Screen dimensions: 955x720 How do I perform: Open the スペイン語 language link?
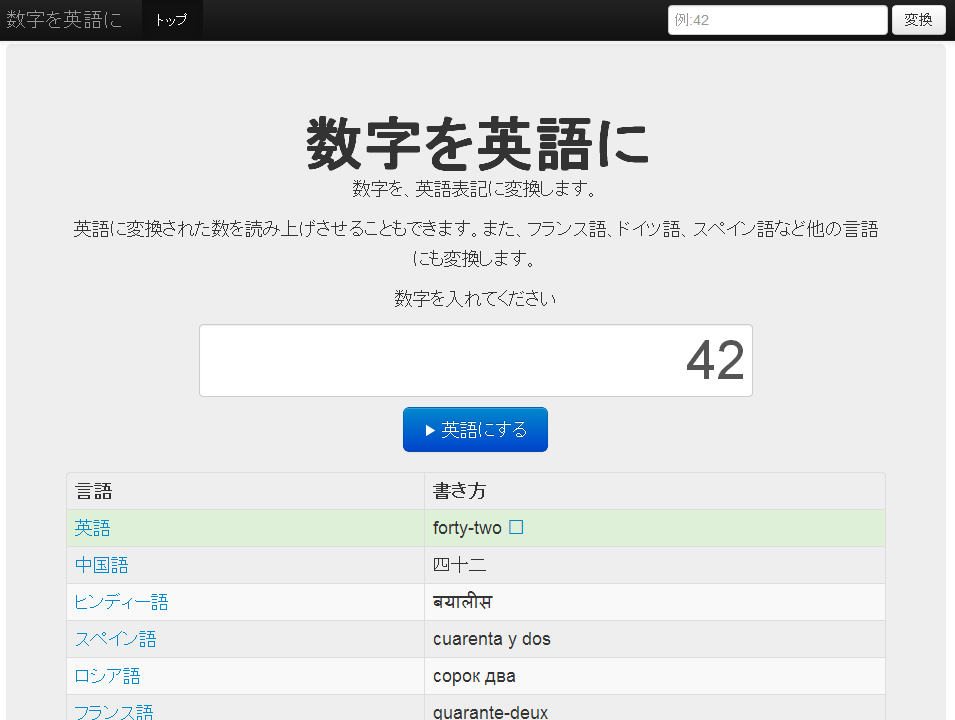coord(116,639)
